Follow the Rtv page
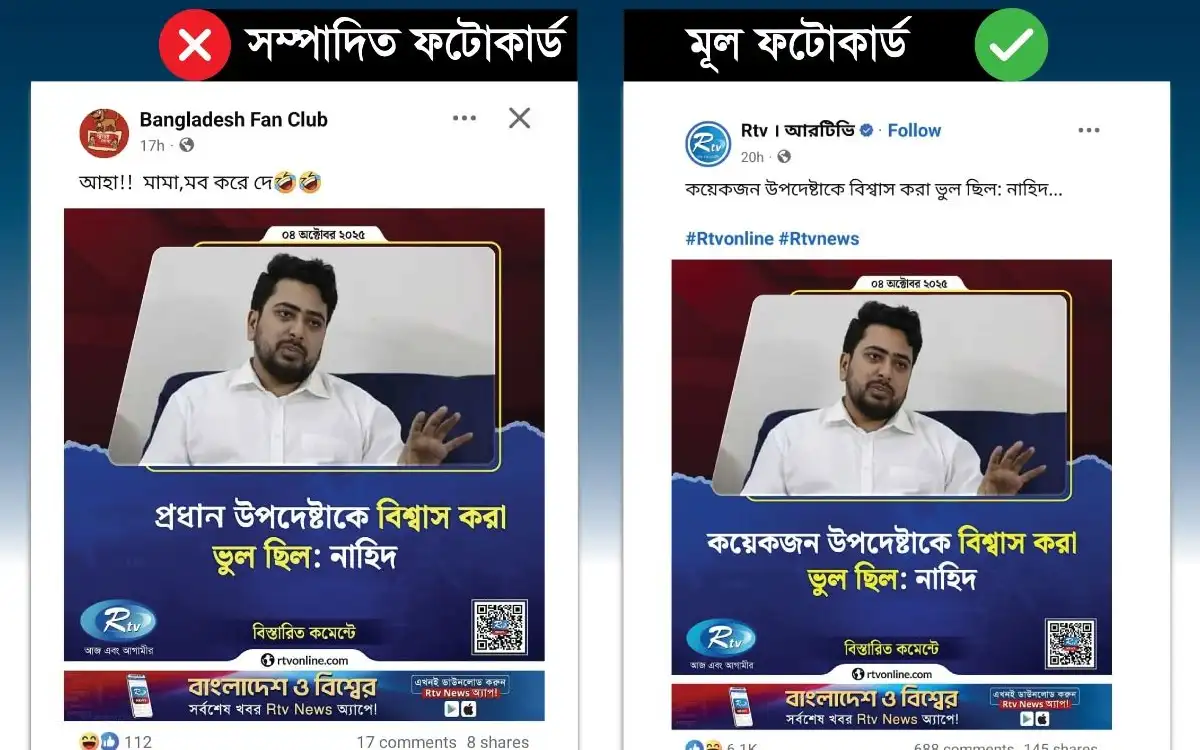The width and height of the screenshot is (1200, 750). coord(914,130)
